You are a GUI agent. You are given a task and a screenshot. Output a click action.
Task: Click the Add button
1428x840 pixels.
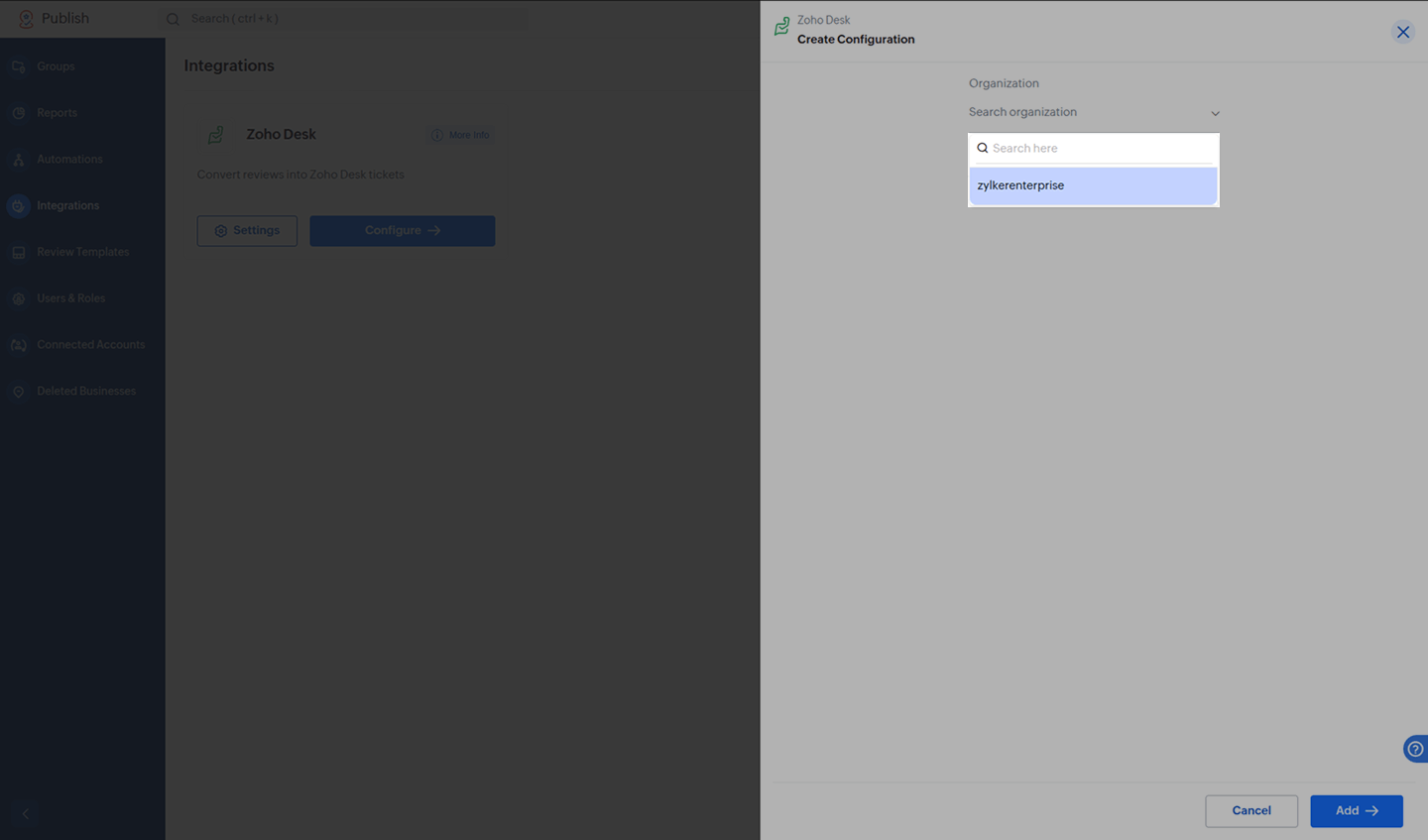(1357, 811)
